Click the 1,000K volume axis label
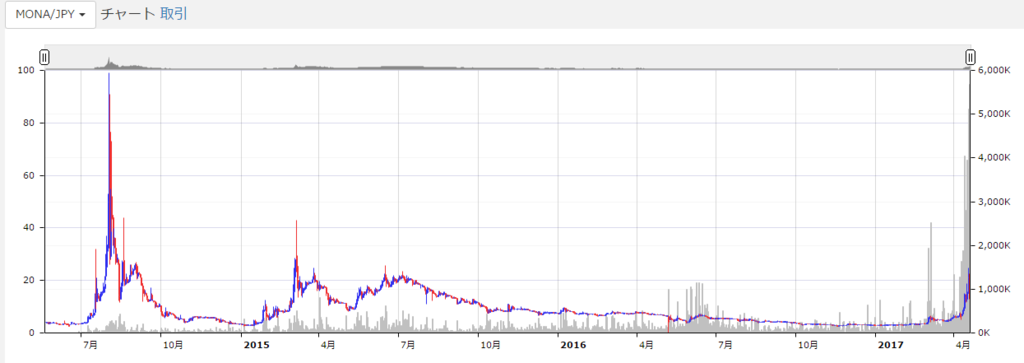1024x363 pixels. (993, 289)
